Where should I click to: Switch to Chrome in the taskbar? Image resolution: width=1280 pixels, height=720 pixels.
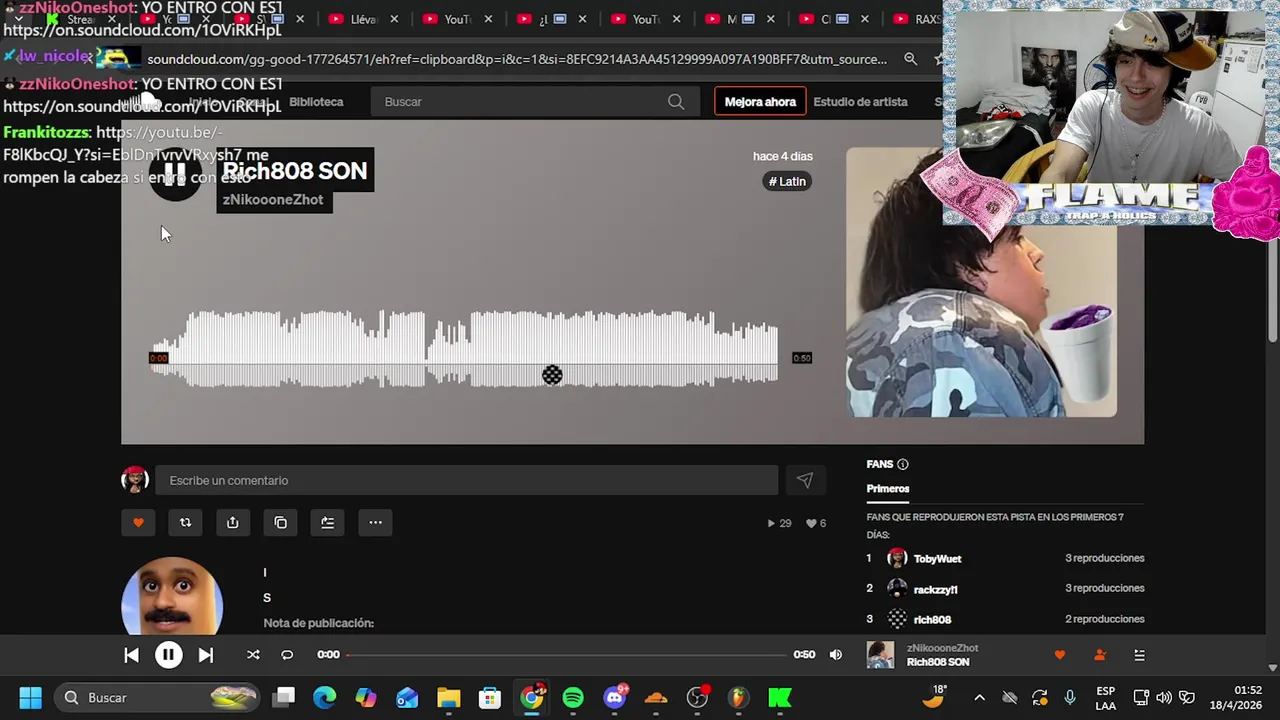click(x=531, y=697)
